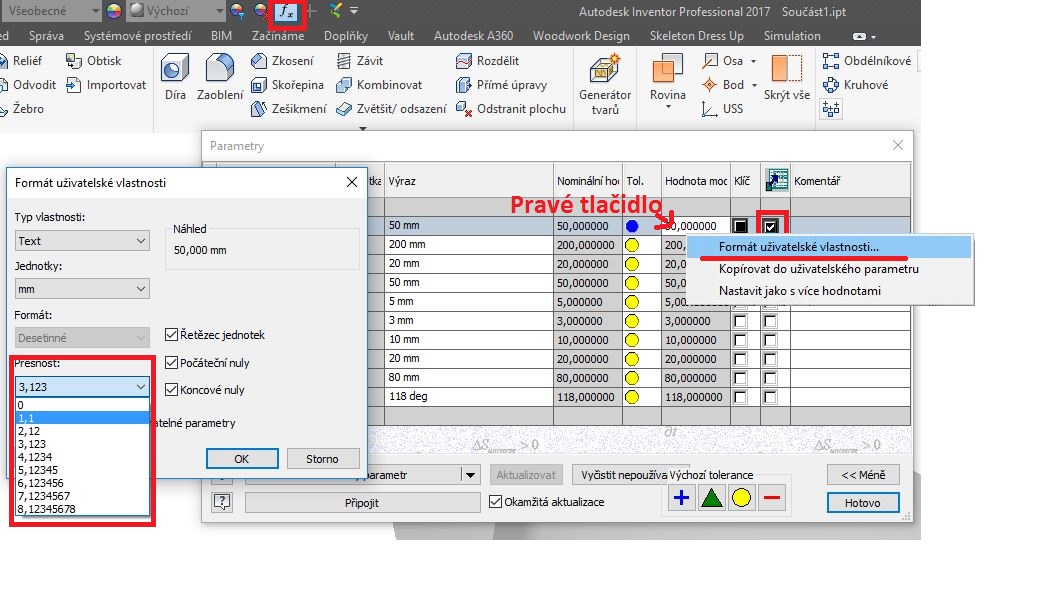The width and height of the screenshot is (1038, 598).
Task: Expand the Rovina dropdown arrow
Action: (667, 107)
